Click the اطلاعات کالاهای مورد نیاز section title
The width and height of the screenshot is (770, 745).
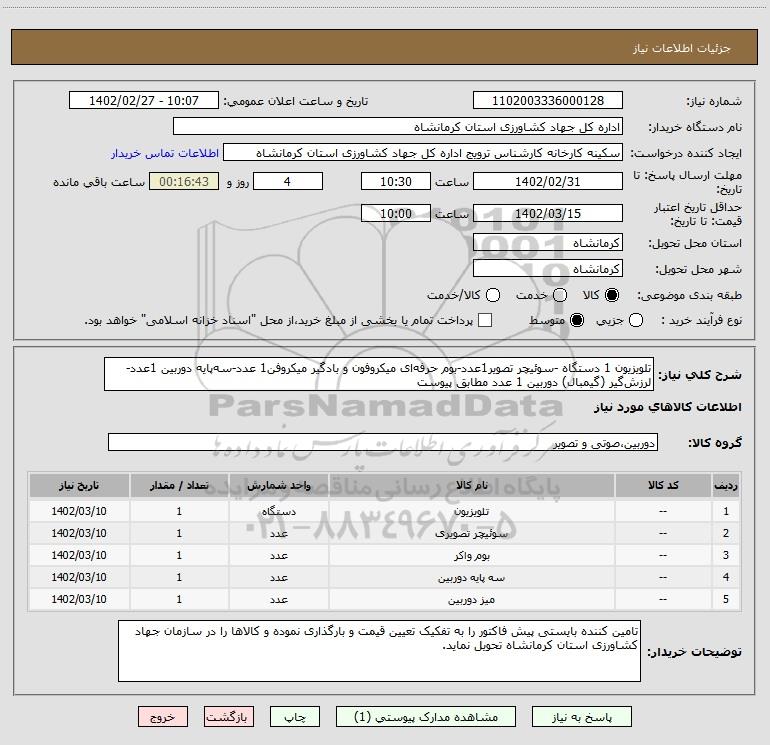point(668,407)
